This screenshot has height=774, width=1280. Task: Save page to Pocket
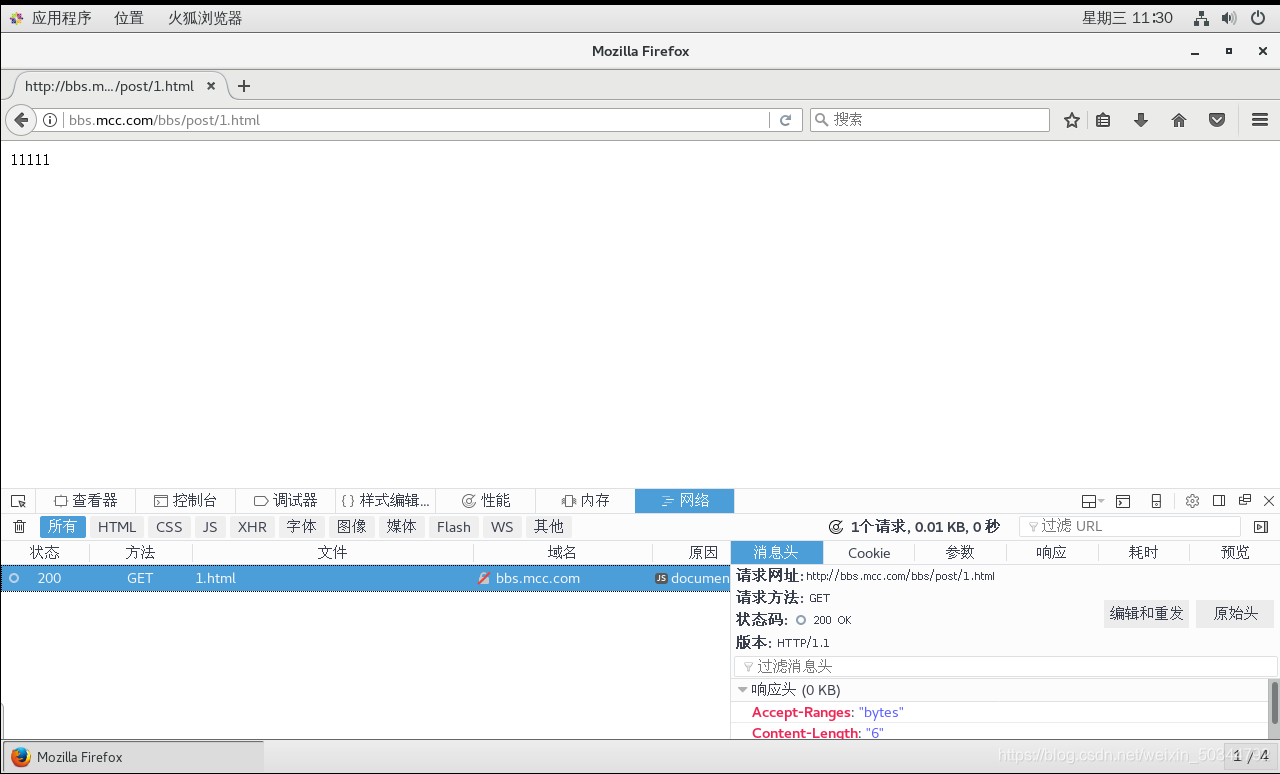(1217, 120)
